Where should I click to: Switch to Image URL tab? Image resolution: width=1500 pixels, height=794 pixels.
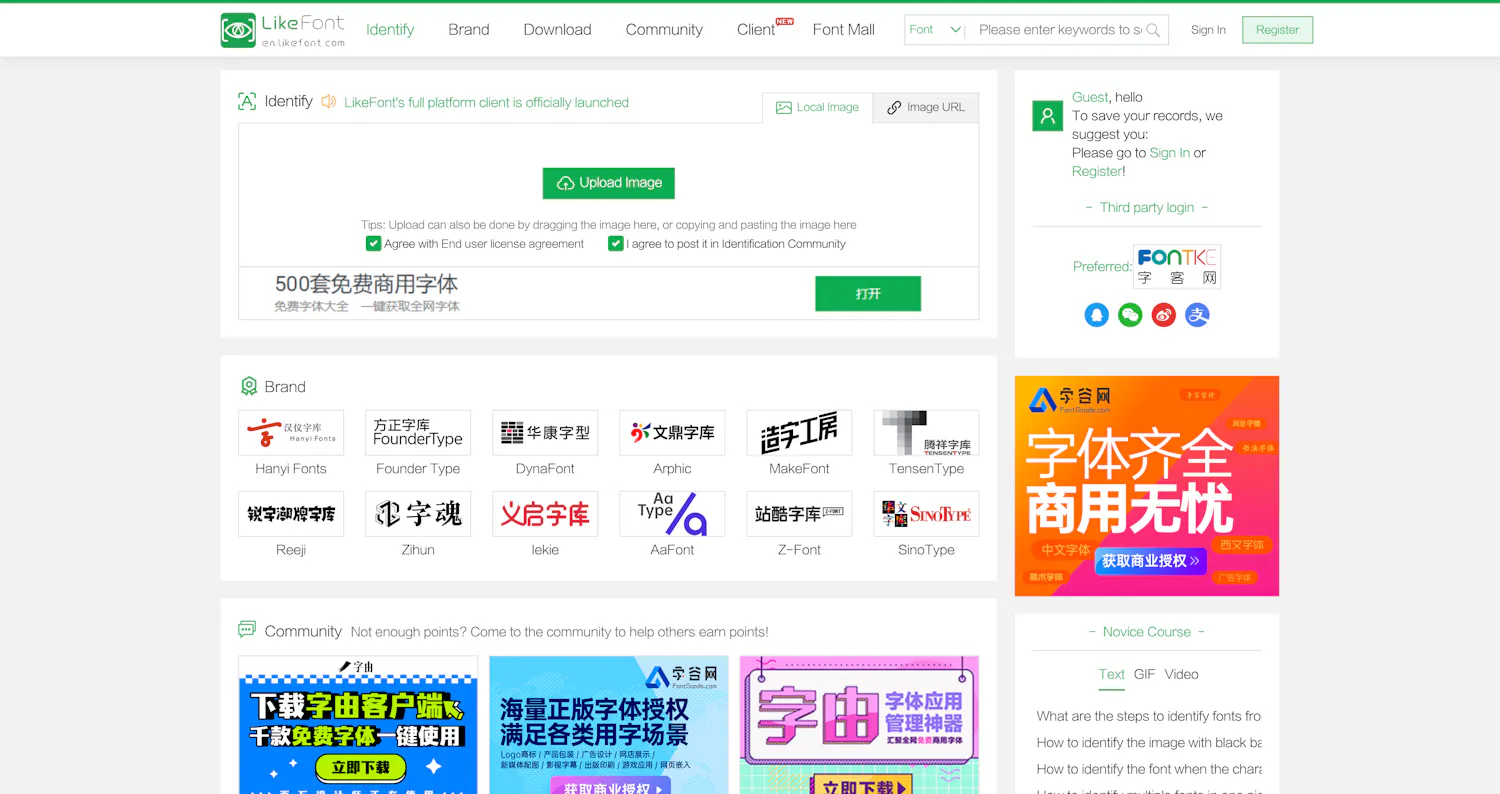point(926,108)
